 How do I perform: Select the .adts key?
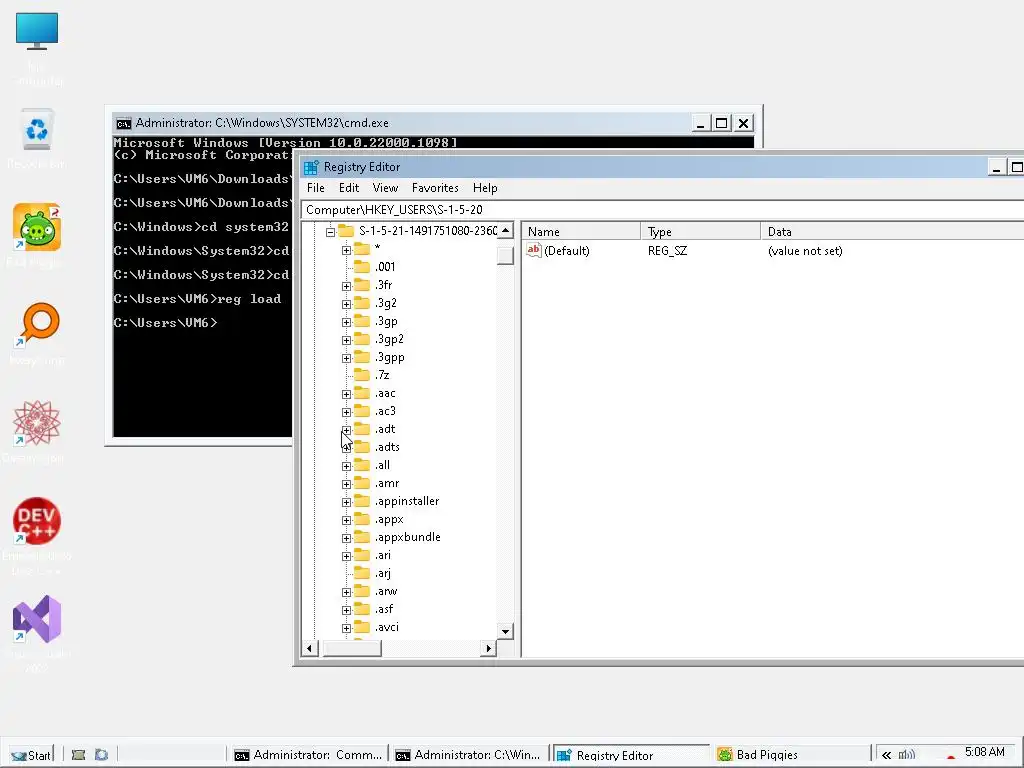point(387,447)
